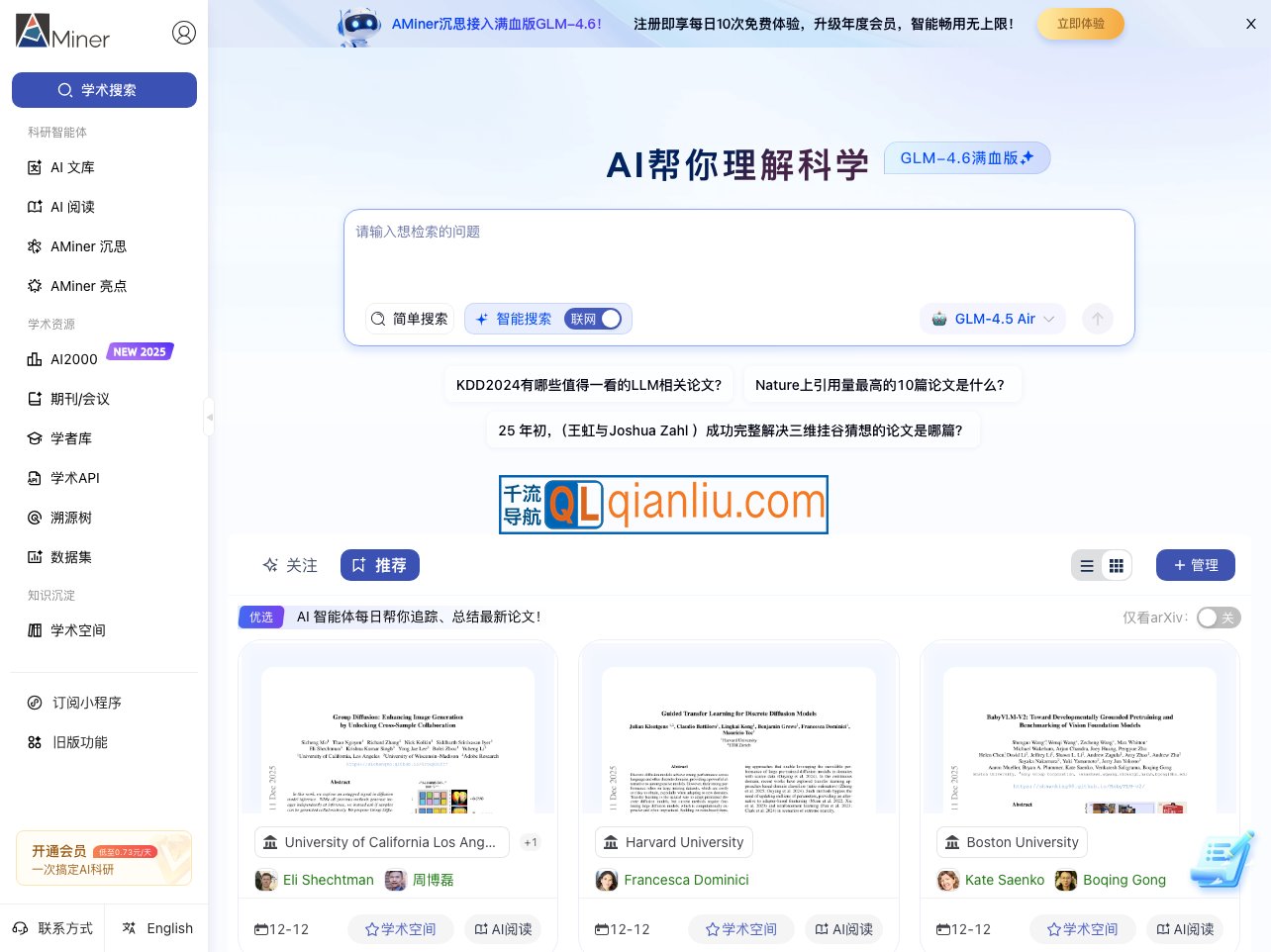Open 溯源树 in the sidebar
Screen dimensions: 1271x952
70,518
